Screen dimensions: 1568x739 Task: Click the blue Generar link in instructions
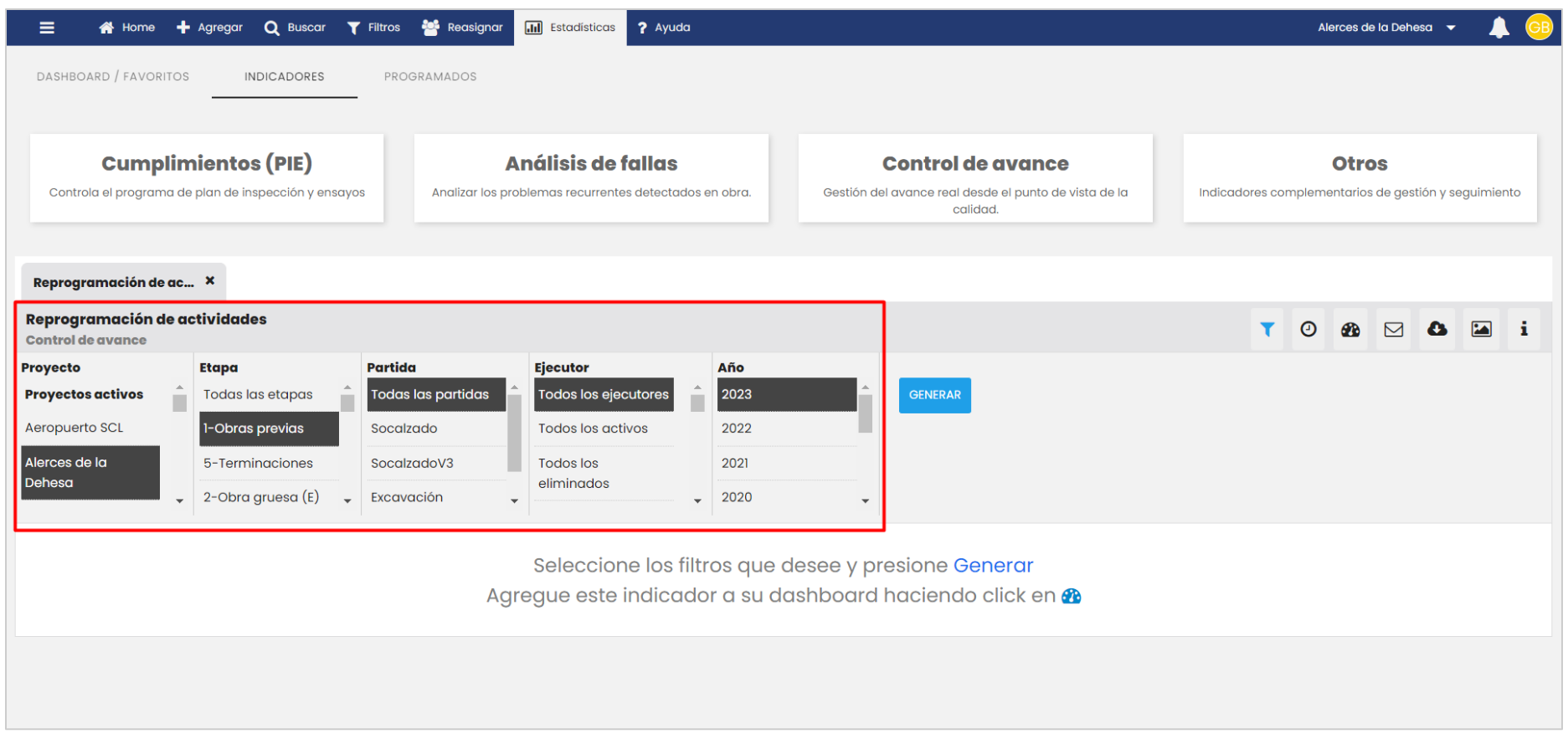[993, 566]
